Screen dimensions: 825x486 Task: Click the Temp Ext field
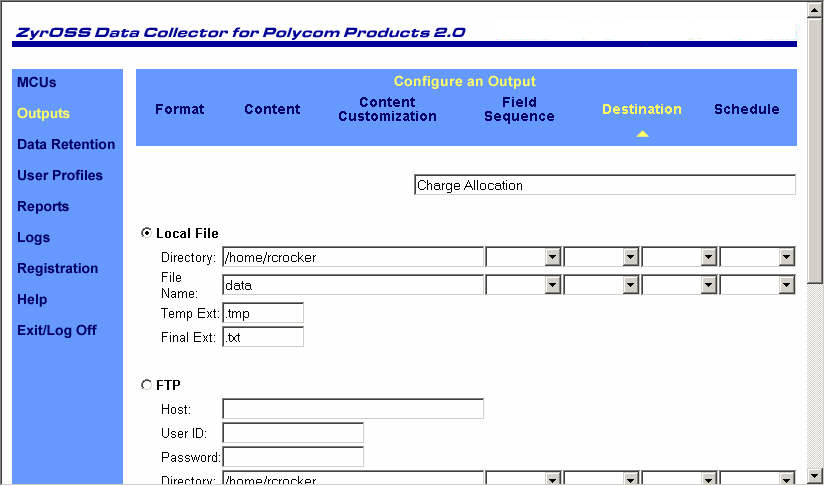[263, 313]
